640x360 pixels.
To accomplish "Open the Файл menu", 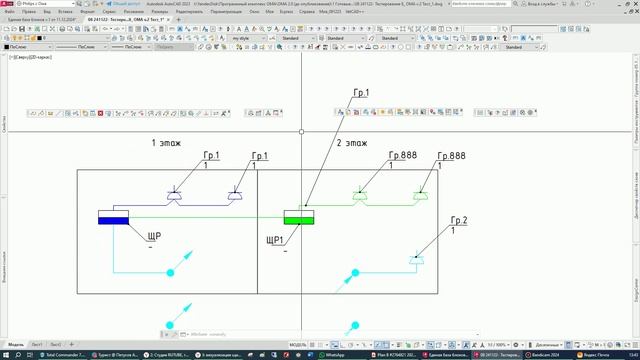I will point(10,11).
